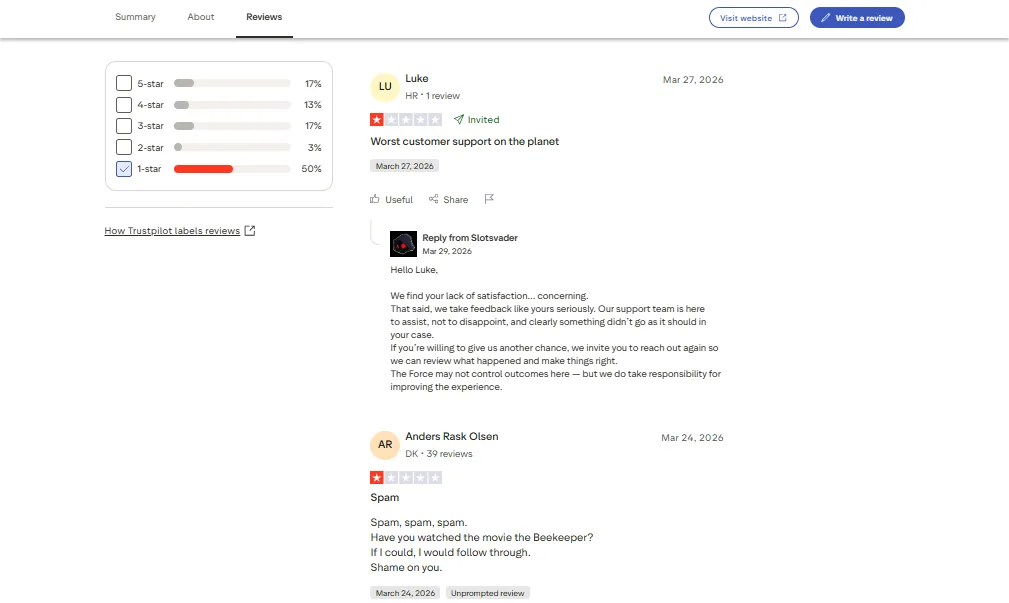Click the 13% label for 4-star
Image resolution: width=1009 pixels, height=603 pixels.
click(x=313, y=104)
